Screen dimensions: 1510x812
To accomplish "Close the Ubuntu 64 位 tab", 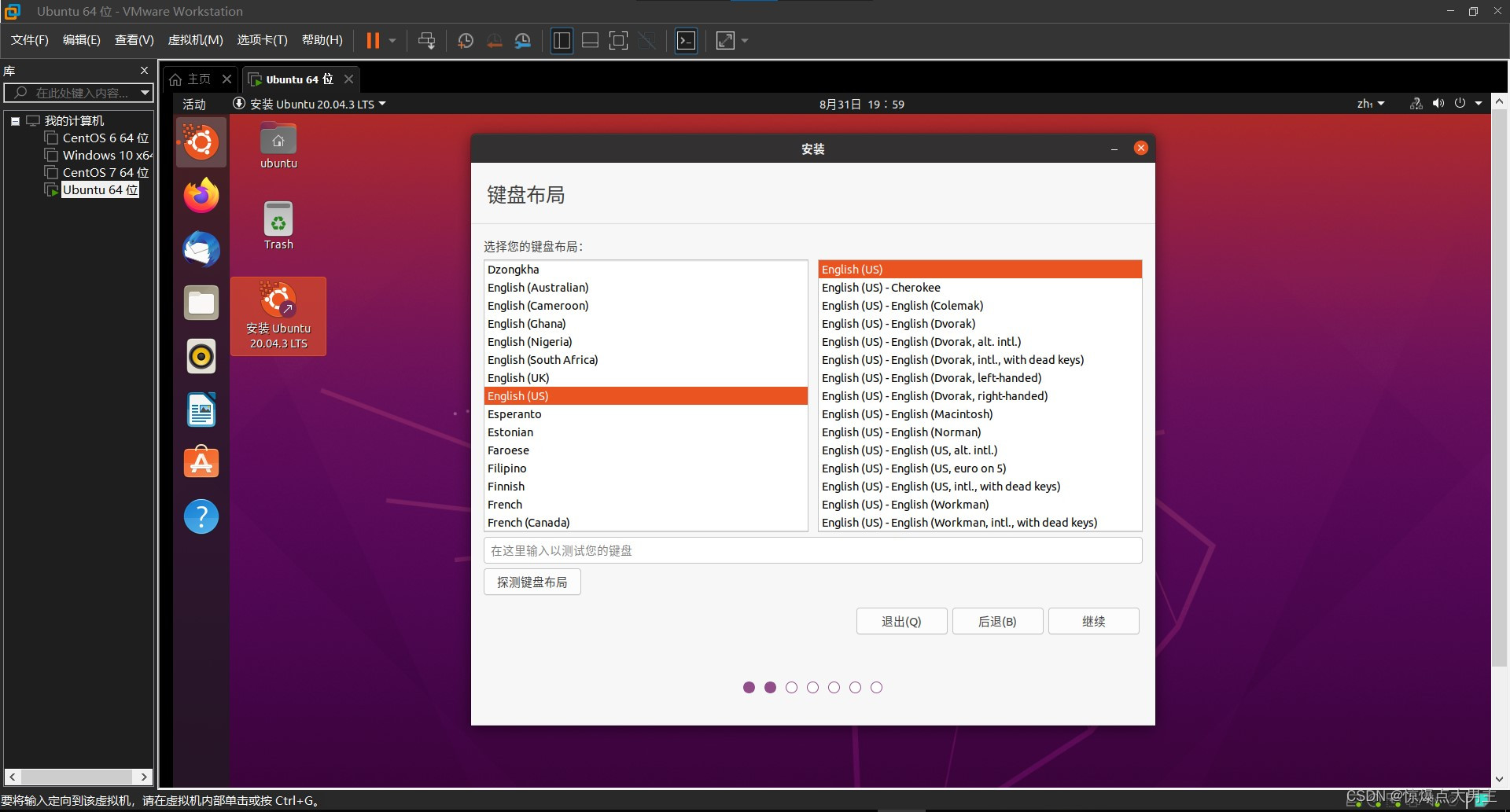I will (x=348, y=79).
